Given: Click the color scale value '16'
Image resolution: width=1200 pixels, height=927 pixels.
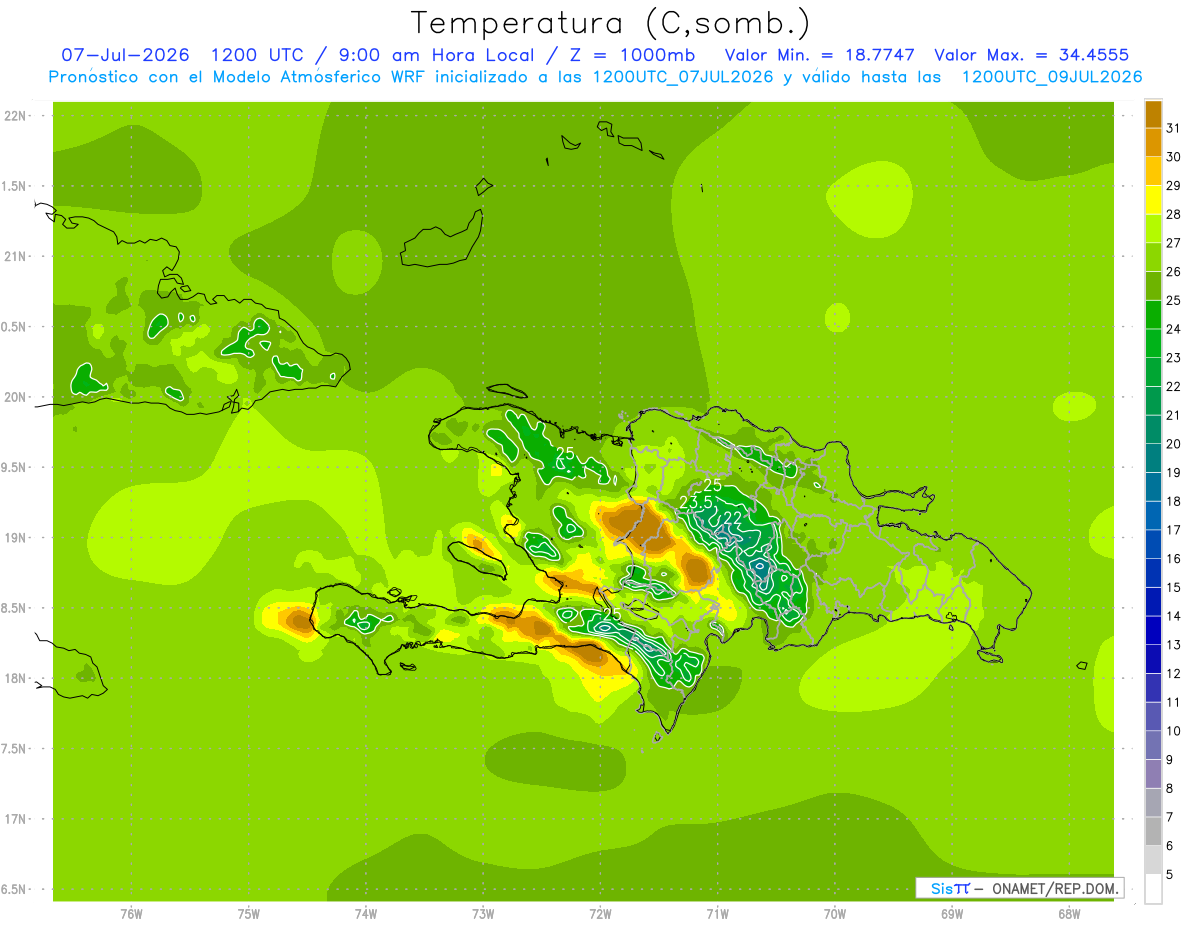Looking at the screenshot, I should [1173, 559].
